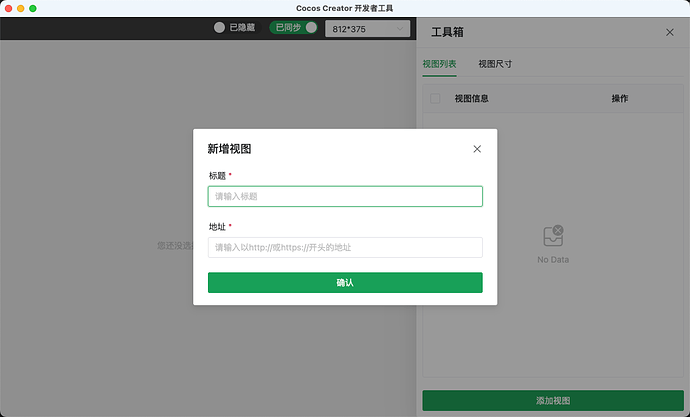Click the macOS yellow minimize window button
690x417 pixels.
(20, 8)
